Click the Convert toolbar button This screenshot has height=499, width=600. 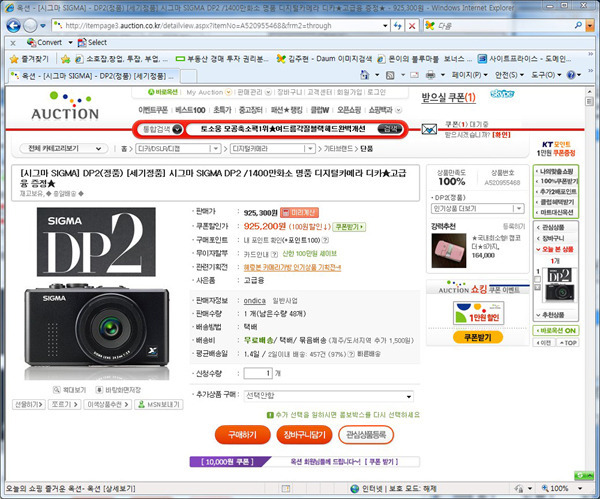pyautogui.click(x=44, y=42)
